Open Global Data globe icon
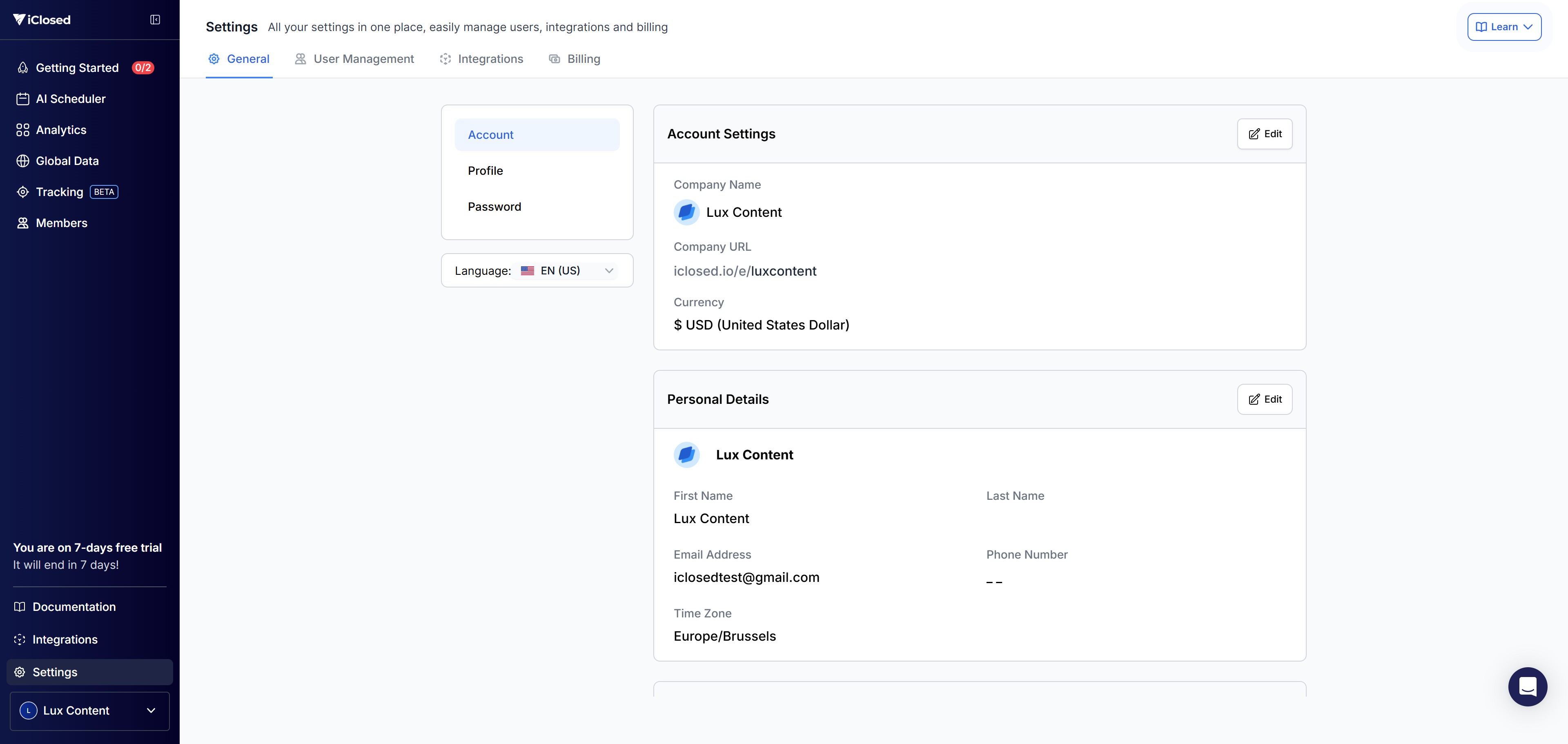1568x744 pixels. (22, 161)
